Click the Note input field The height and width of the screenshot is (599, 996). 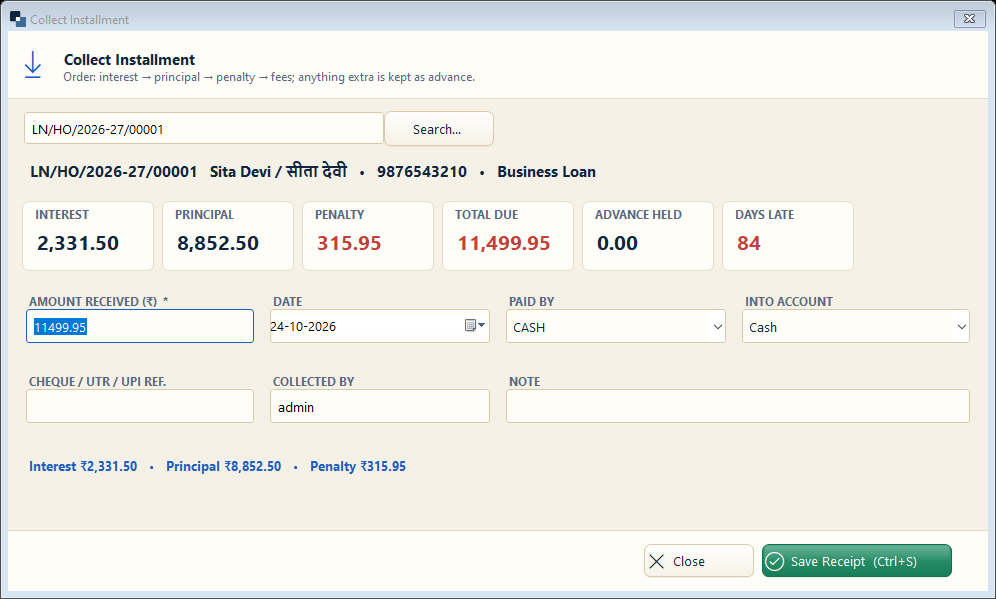(x=737, y=407)
